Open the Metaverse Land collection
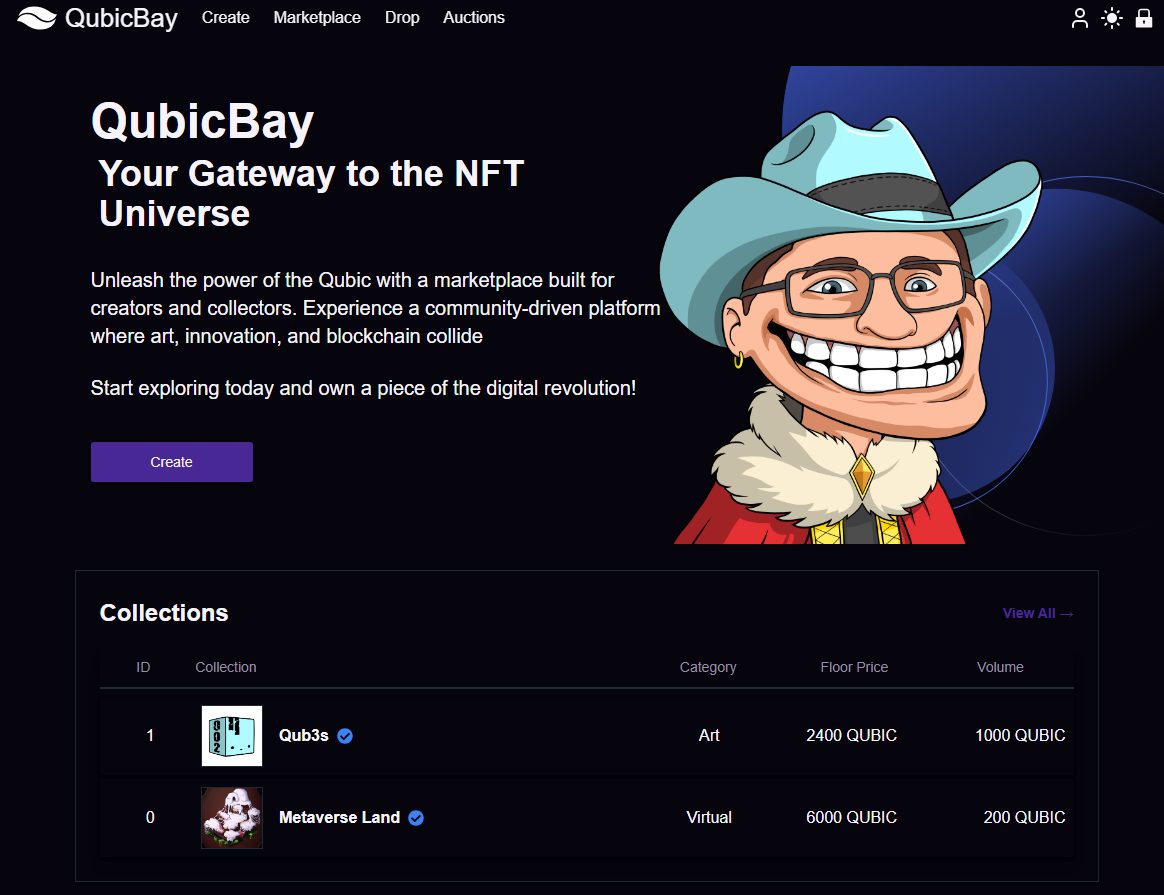 coord(339,817)
